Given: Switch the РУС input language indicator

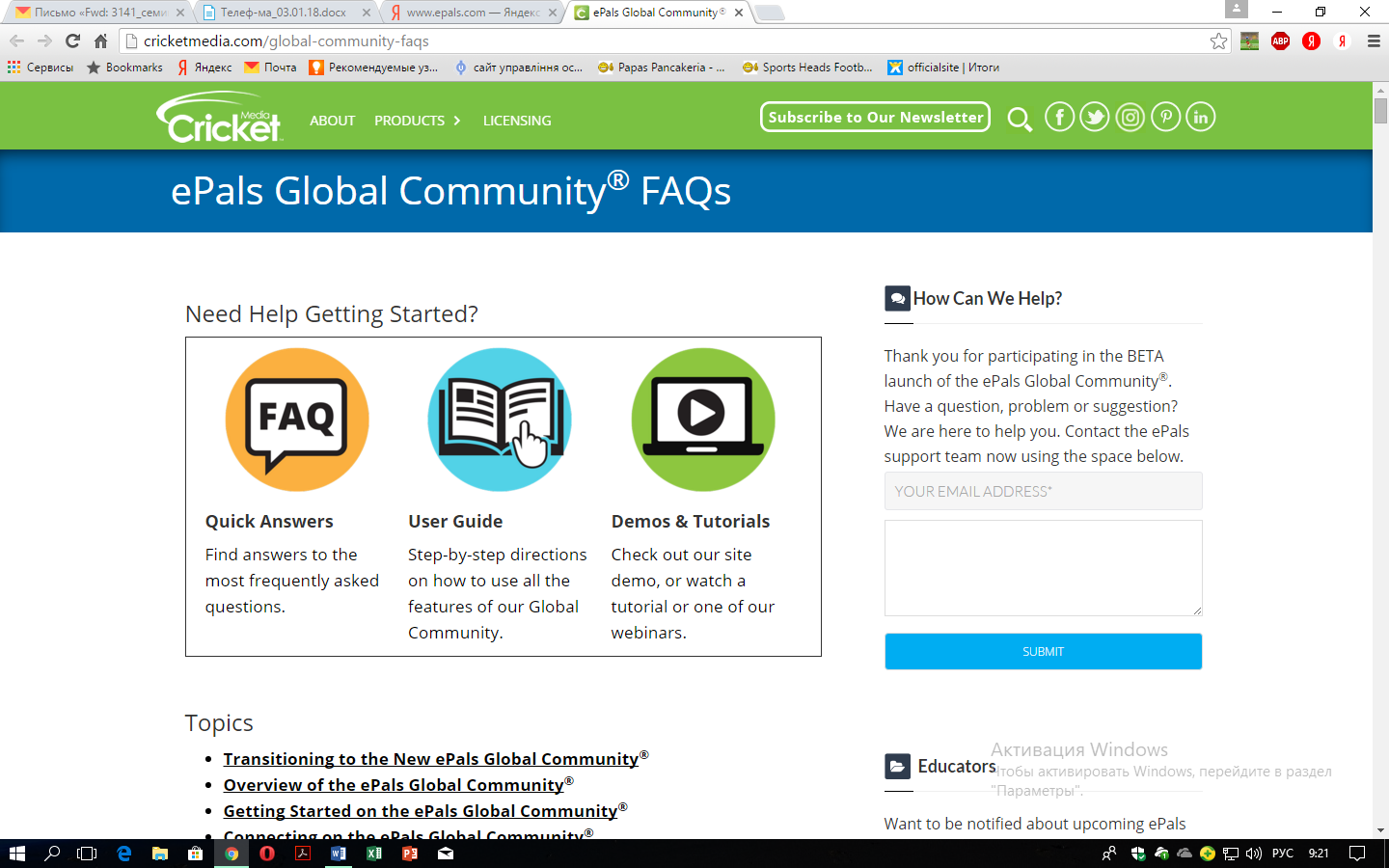Looking at the screenshot, I should pyautogui.click(x=1283, y=854).
